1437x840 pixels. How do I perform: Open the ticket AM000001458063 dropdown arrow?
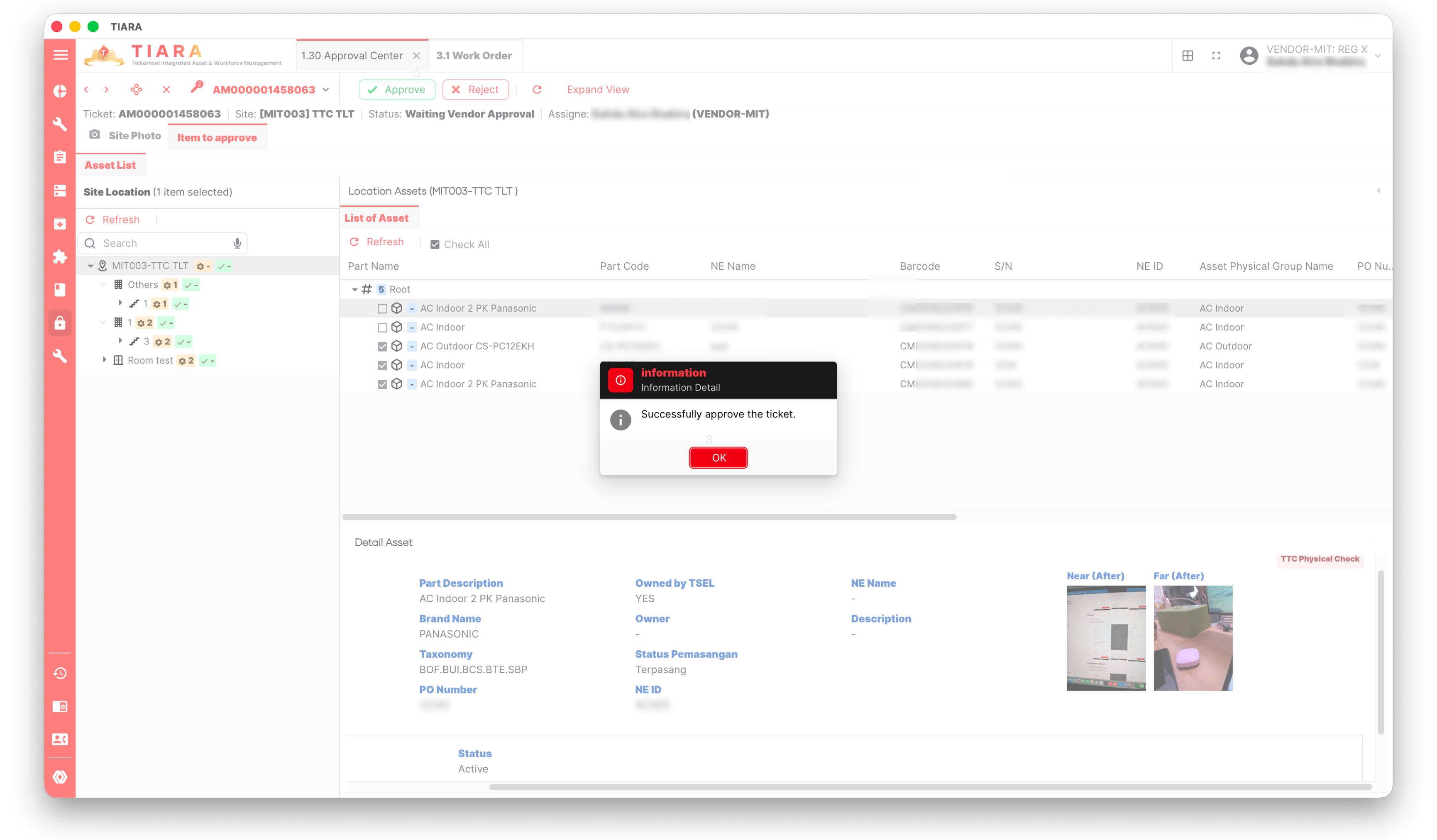click(326, 90)
